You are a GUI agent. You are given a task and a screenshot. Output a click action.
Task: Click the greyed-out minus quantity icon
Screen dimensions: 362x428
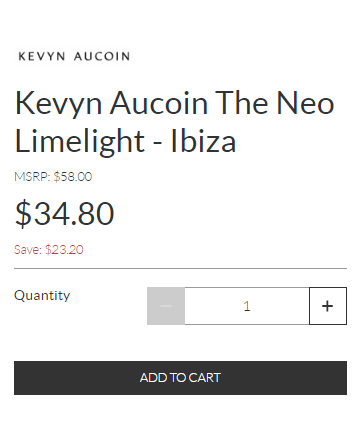click(166, 306)
